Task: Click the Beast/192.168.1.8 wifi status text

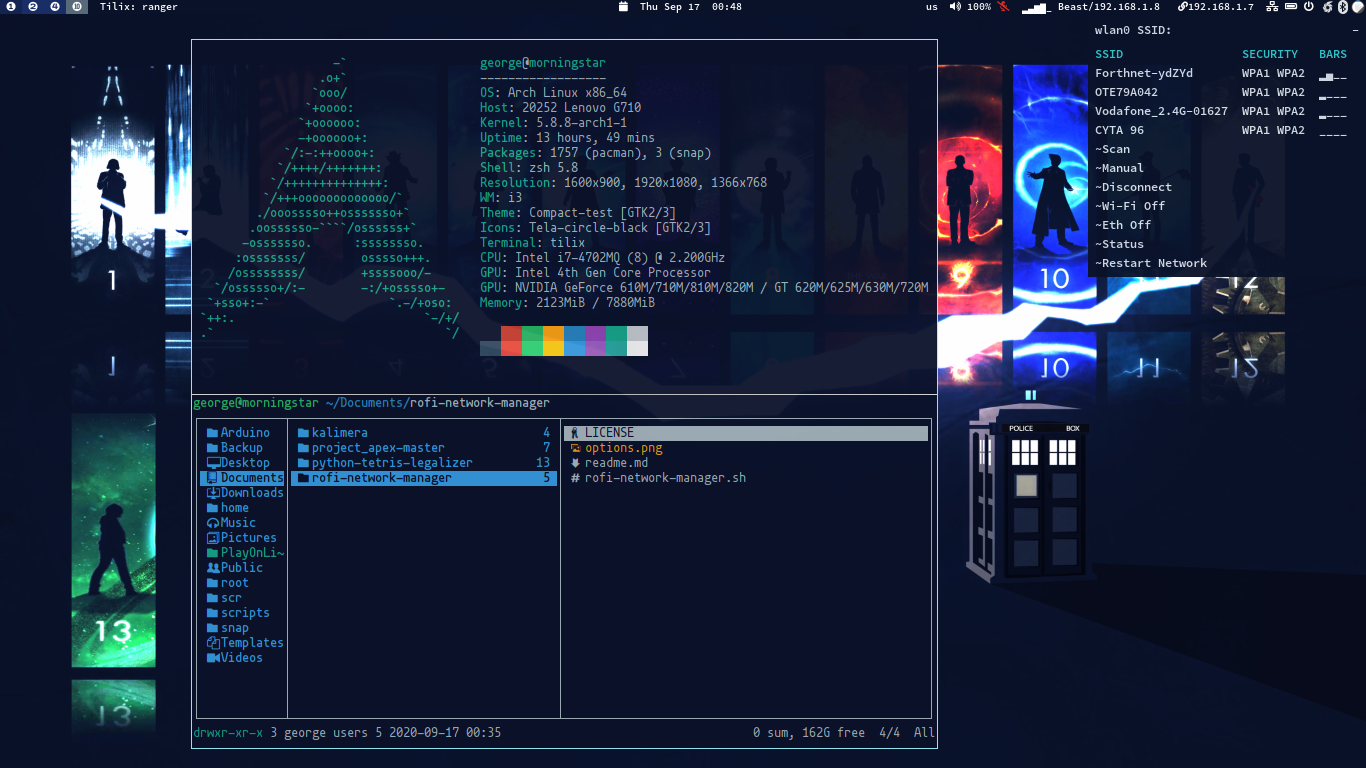Action: 1109,6
